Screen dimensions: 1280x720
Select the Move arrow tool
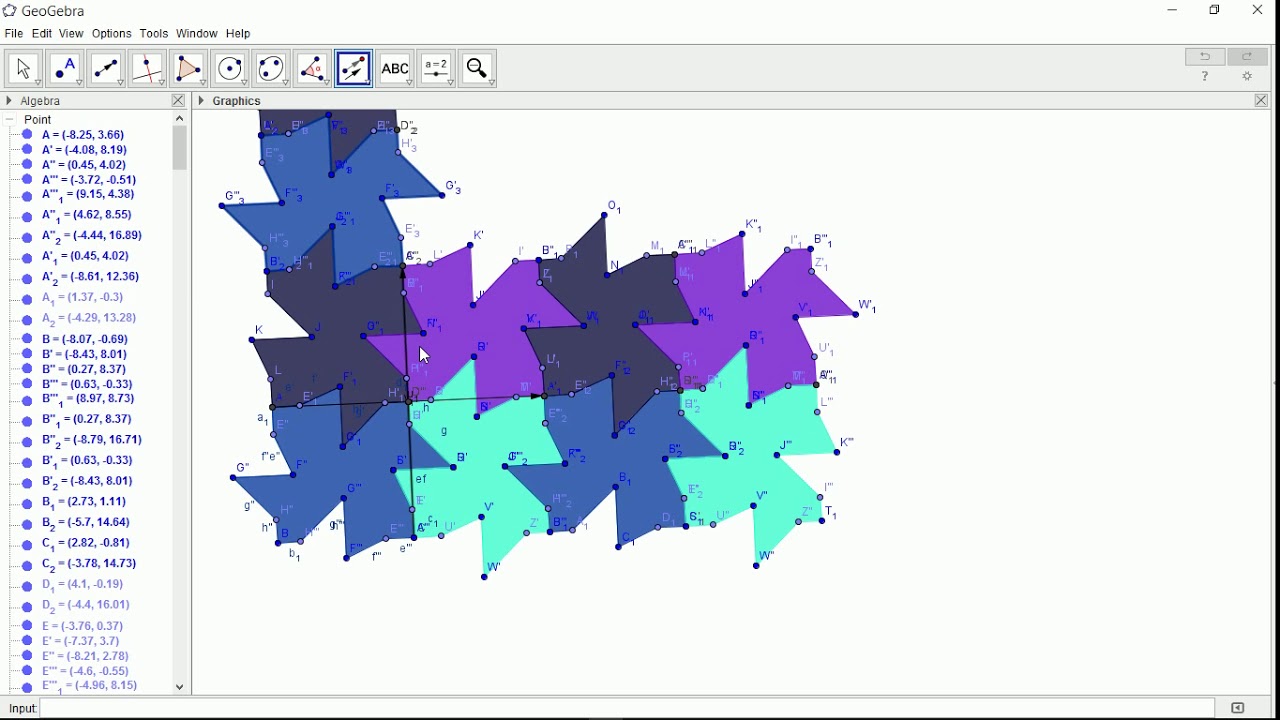(x=22, y=69)
